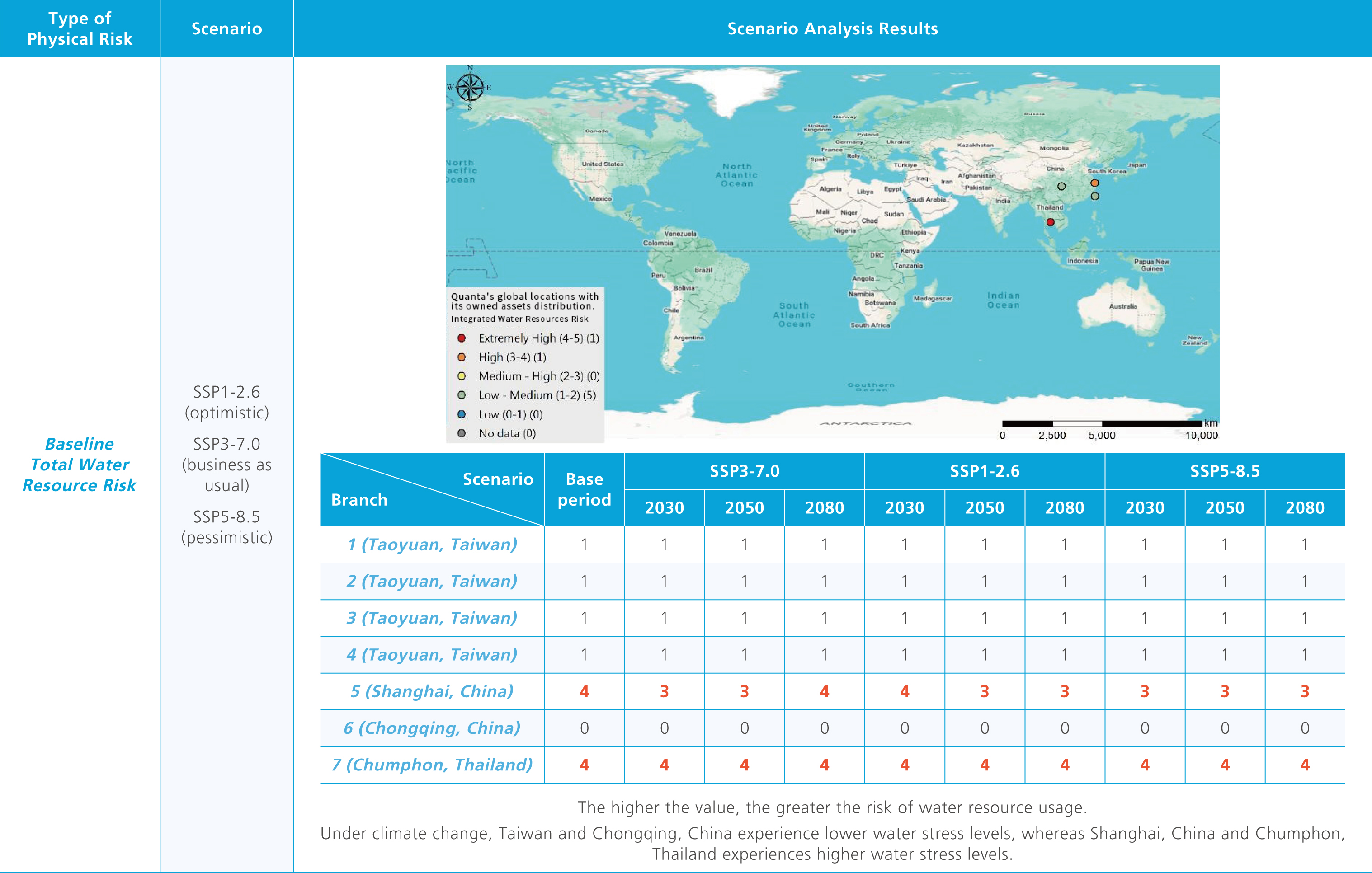Select the Scenario Analysis Results header tab
Image resolution: width=1372 pixels, height=873 pixels.
tap(832, 28)
